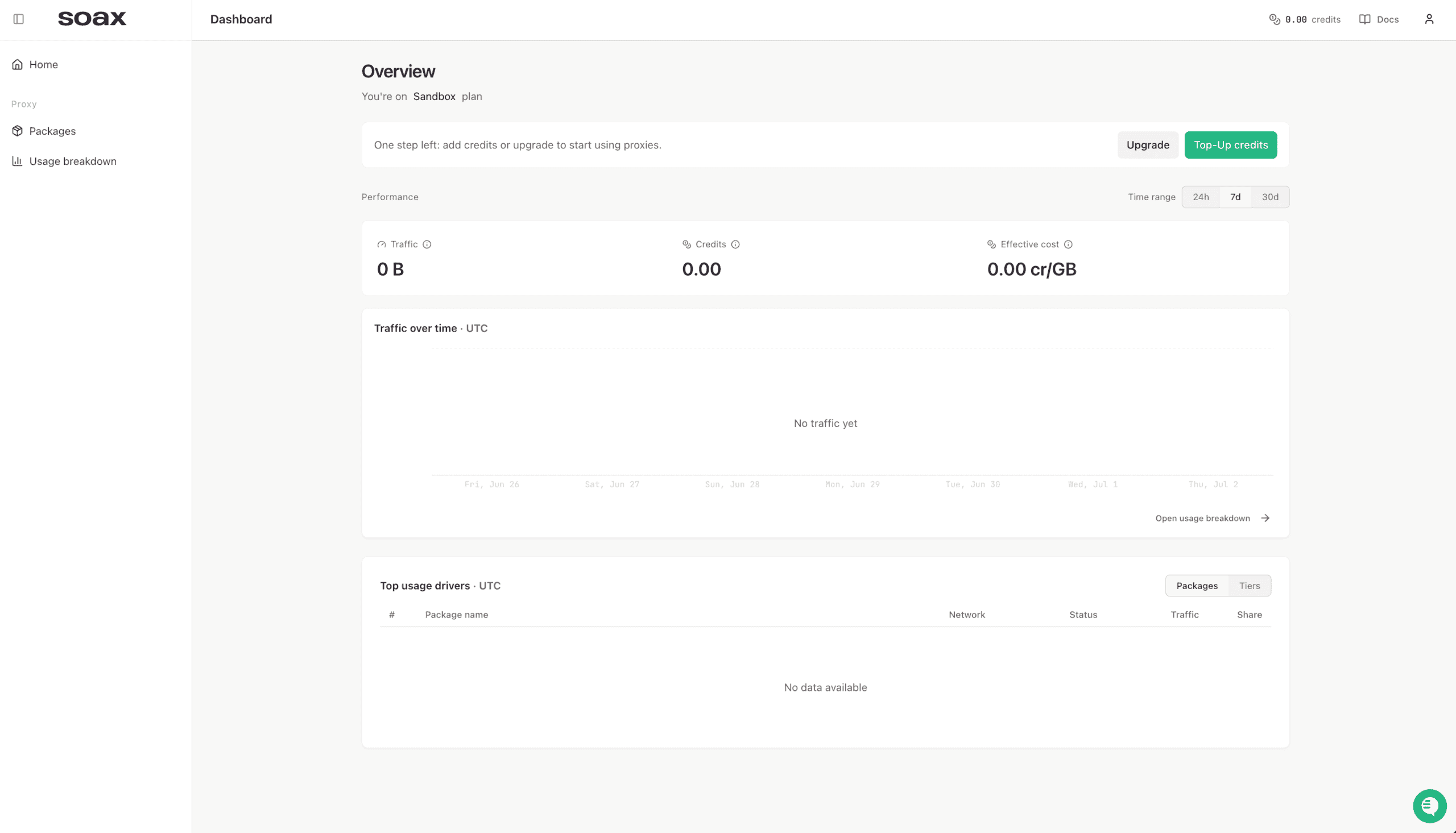Switch top usage drivers to Packages
Screen dimensions: 1456x833
coord(1196,586)
